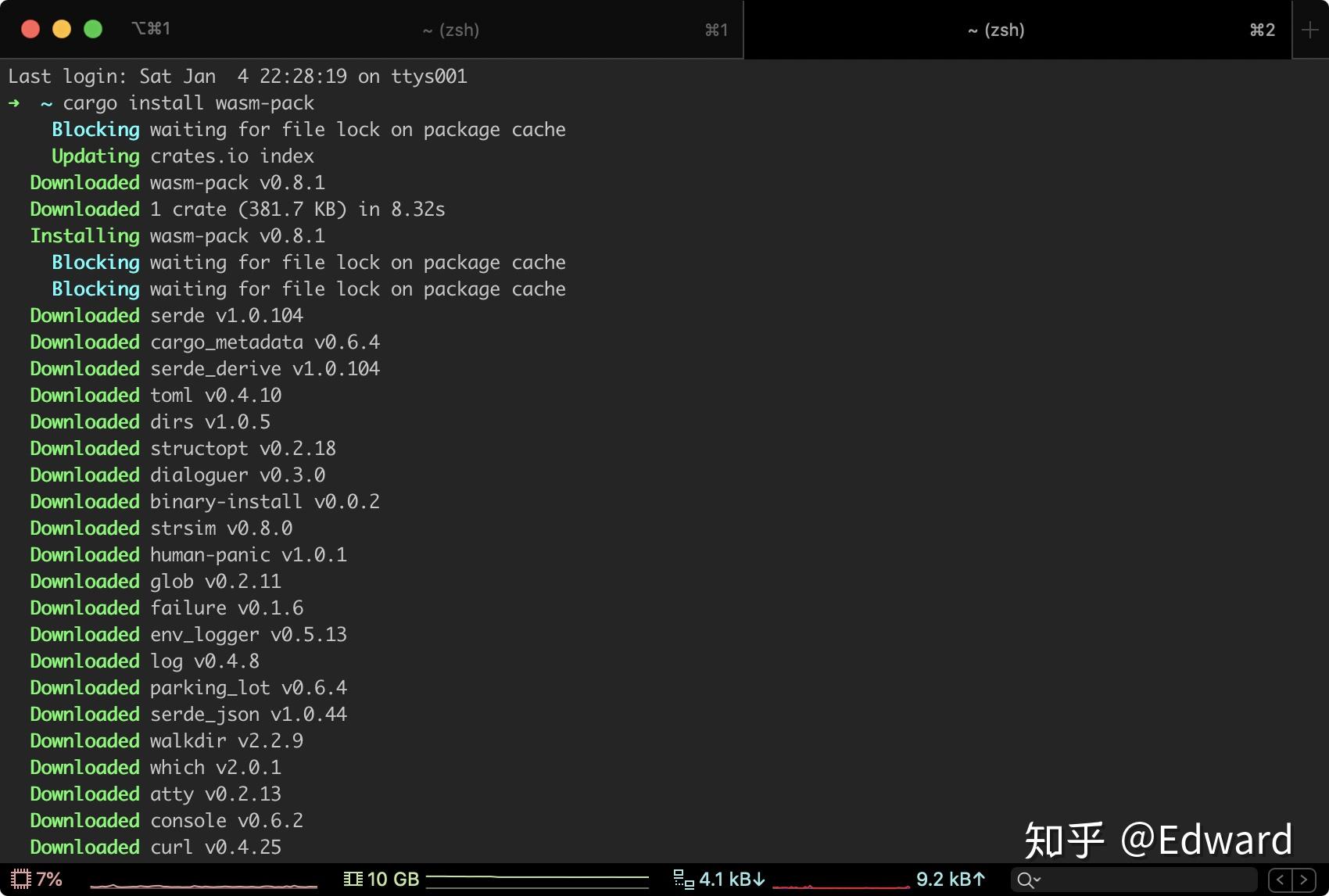
Task: Select the first ~ (zsh) tab
Action: 451,30
